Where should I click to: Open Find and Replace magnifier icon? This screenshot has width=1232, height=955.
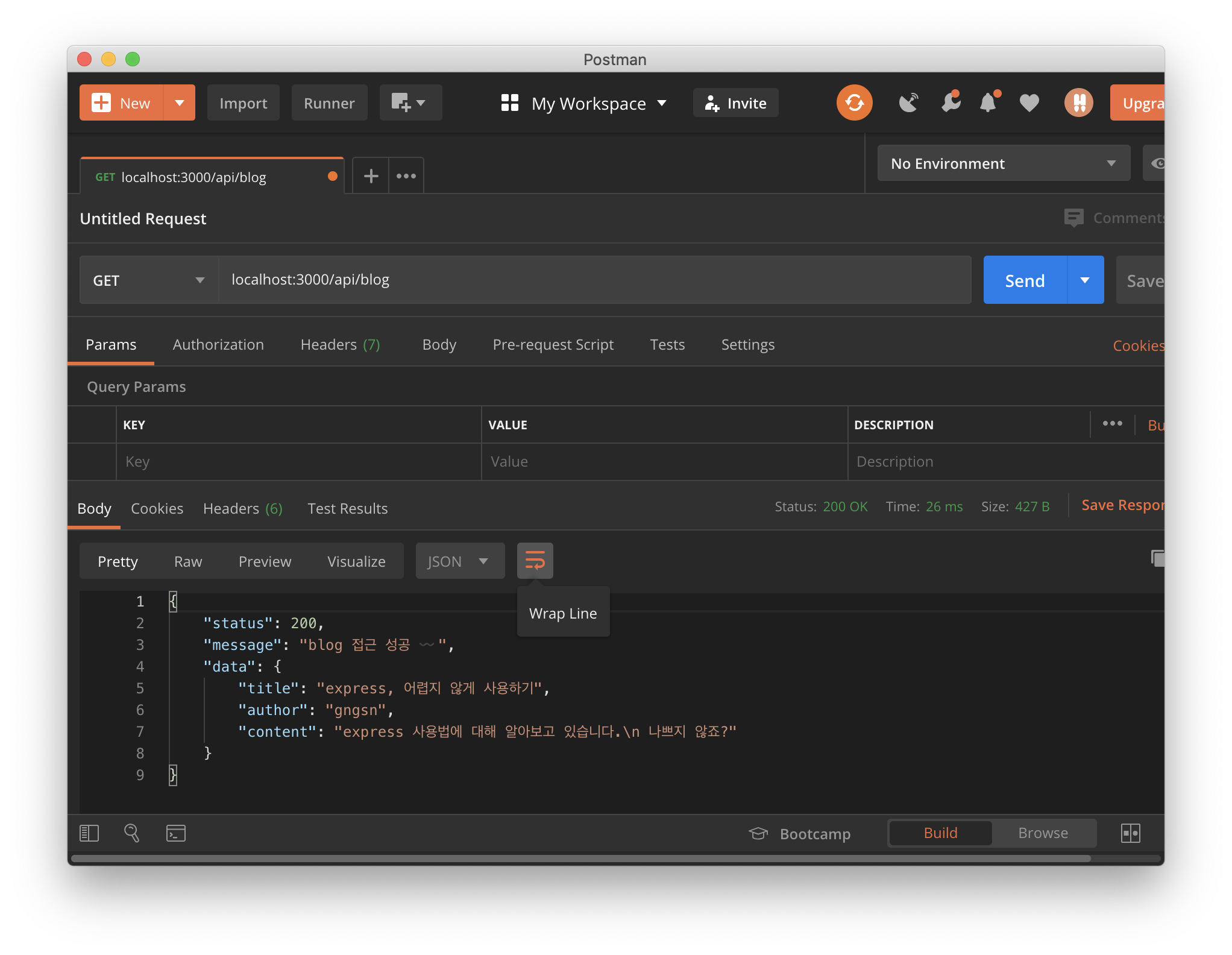pyautogui.click(x=131, y=833)
